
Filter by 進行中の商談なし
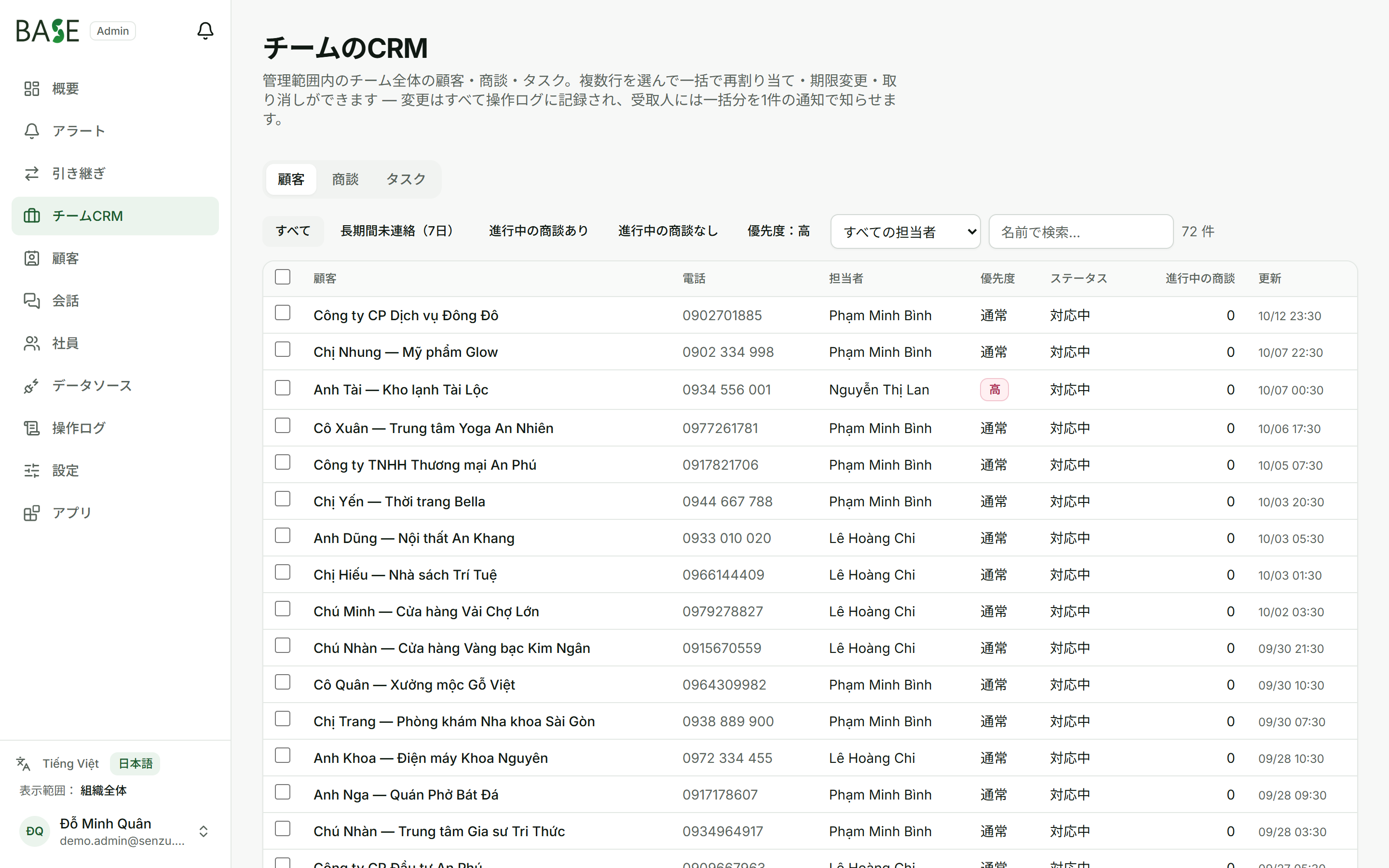coord(667,231)
